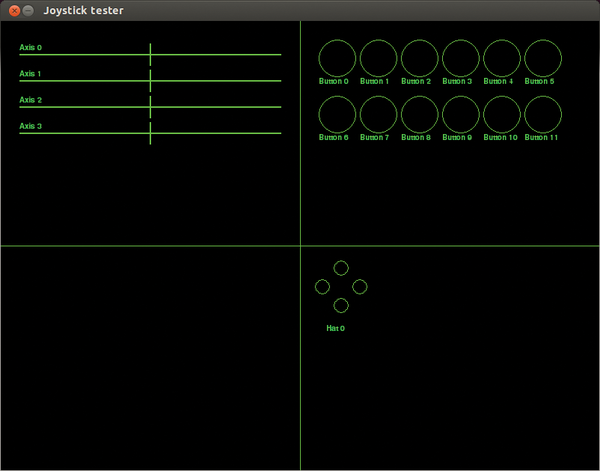The image size is (600, 471).
Task: Click the Button 2 circle indicator
Action: (x=419, y=58)
